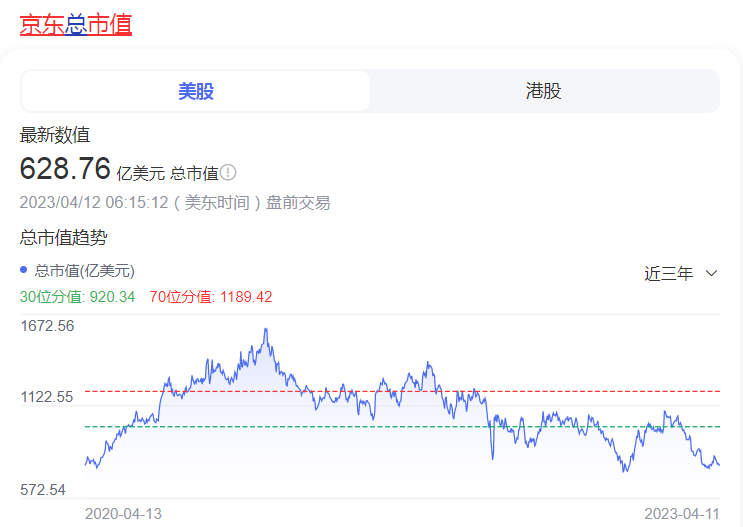Screen dimensions: 743x527
Task: Toggle the 总市值(亿美元) legend series
Action: (x=84, y=270)
